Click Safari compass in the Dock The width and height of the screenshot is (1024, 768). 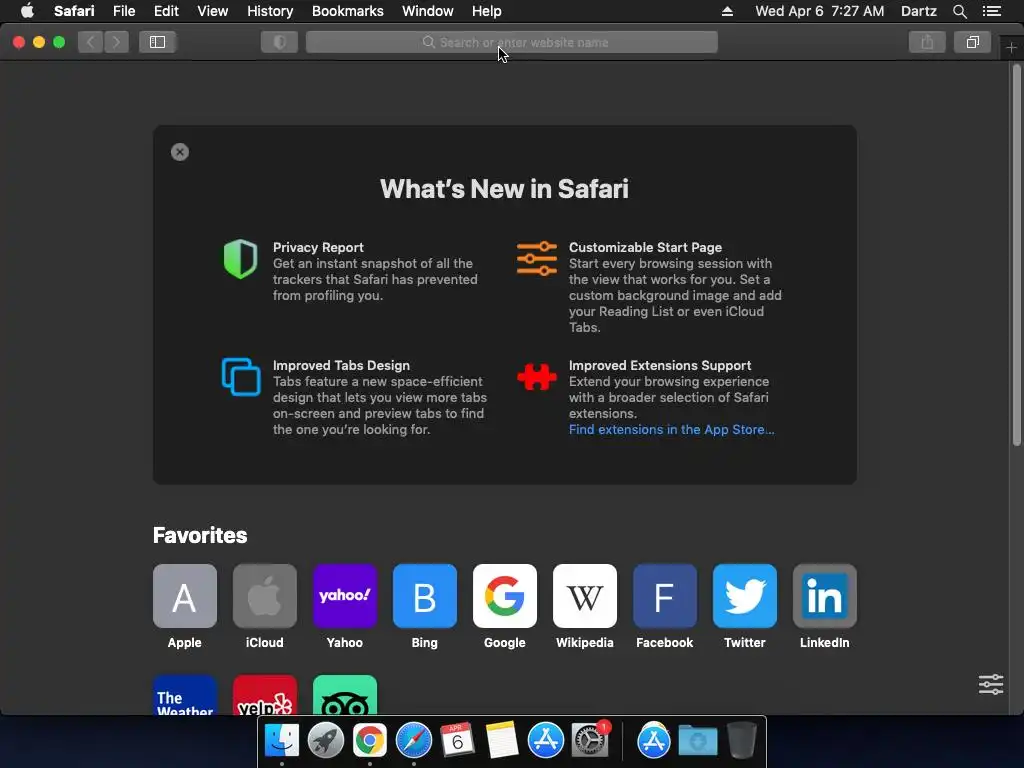click(x=413, y=740)
